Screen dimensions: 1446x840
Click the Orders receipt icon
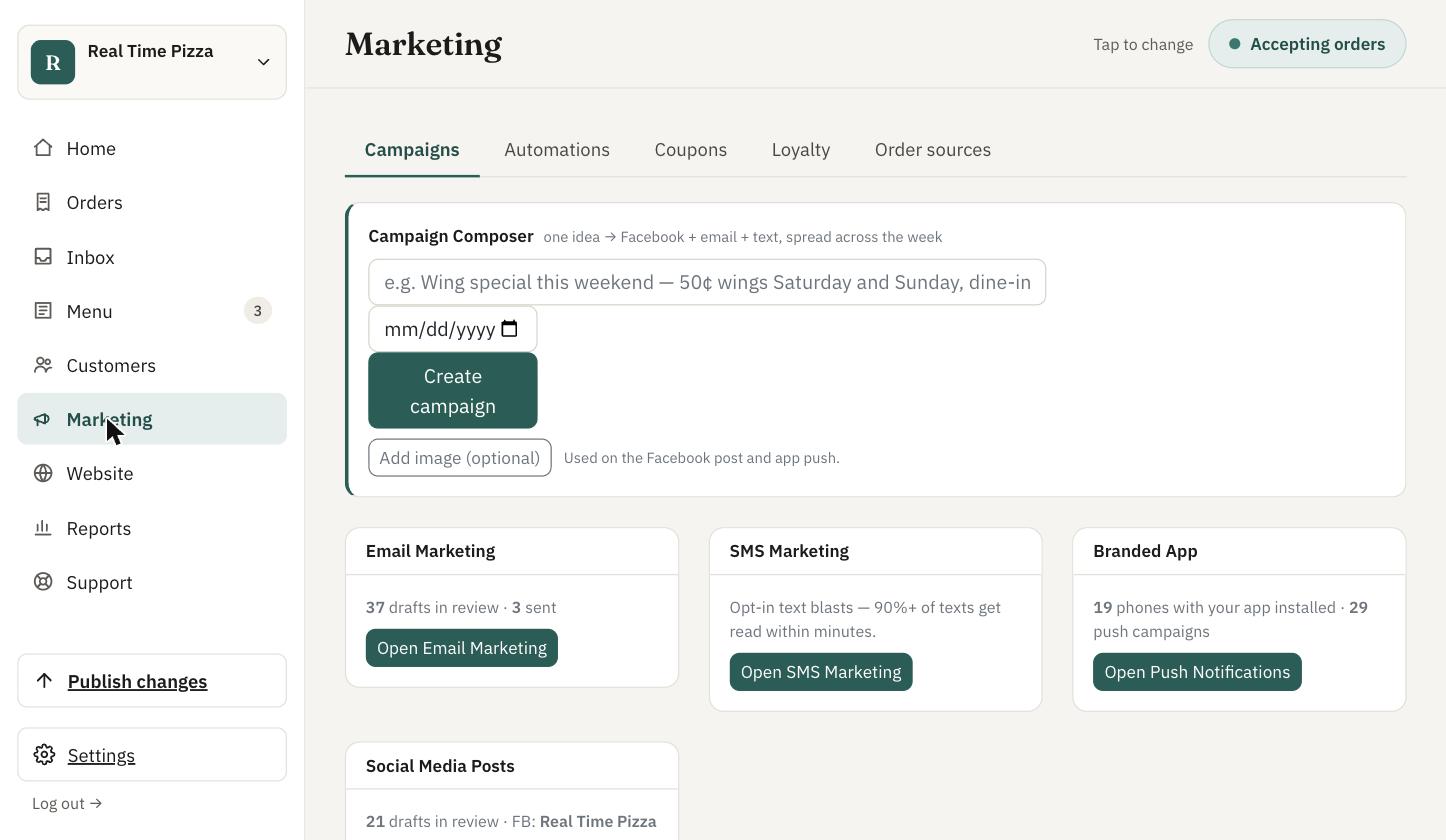coord(43,202)
